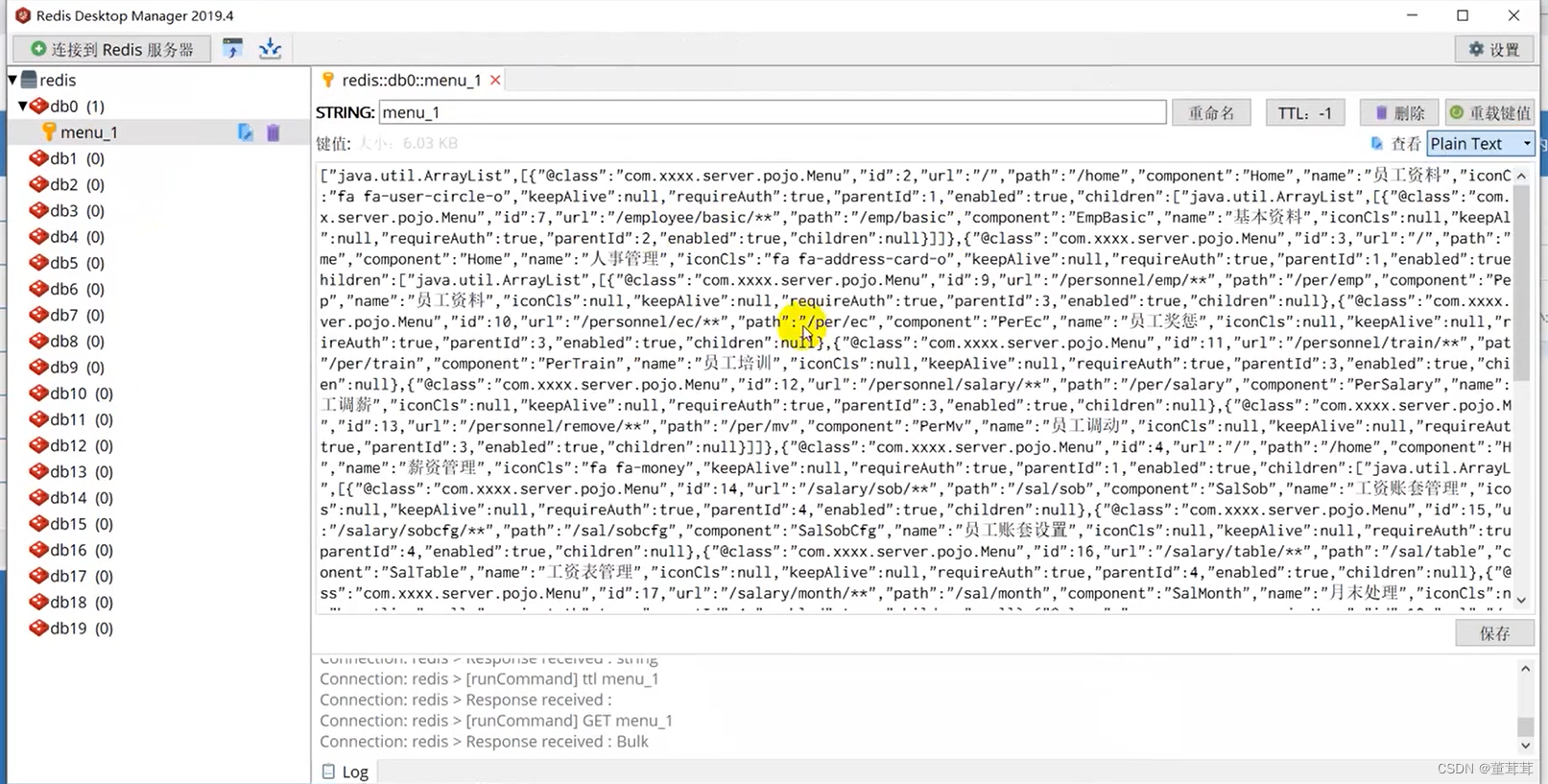
Task: Click the import connections toolbar icon
Action: pyautogui.click(x=232, y=48)
